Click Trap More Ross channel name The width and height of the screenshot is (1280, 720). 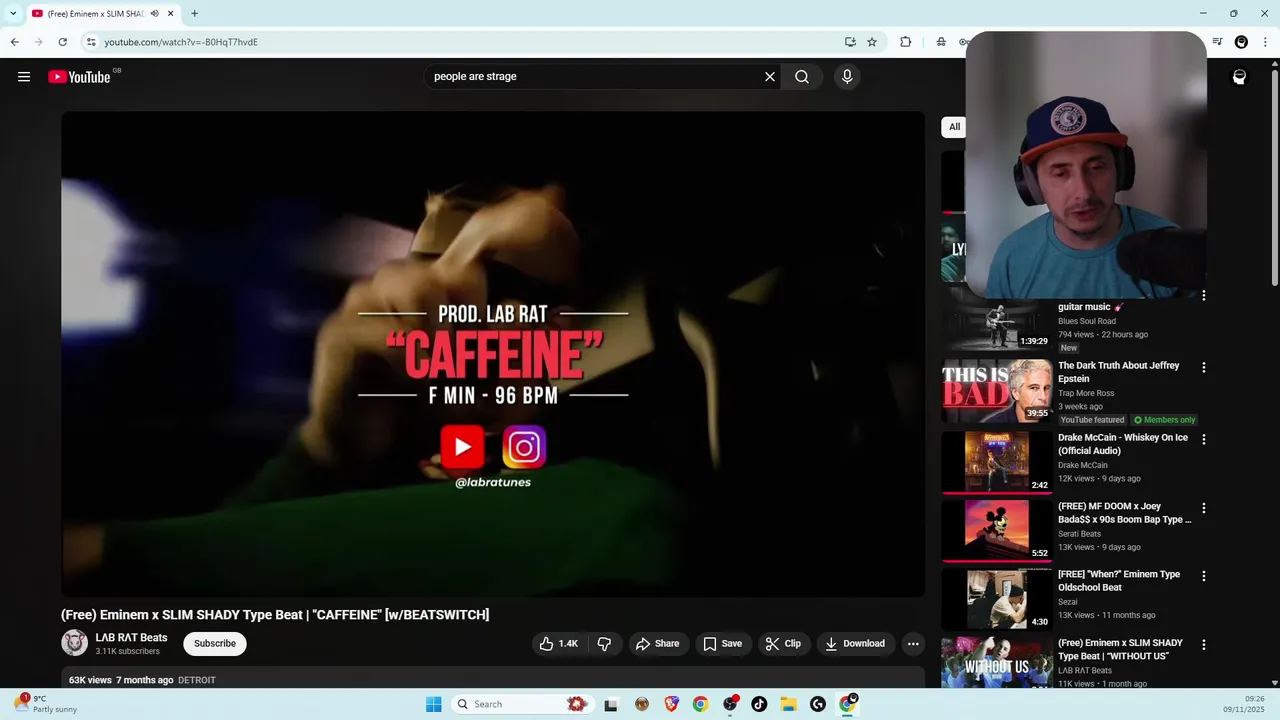point(1085,393)
